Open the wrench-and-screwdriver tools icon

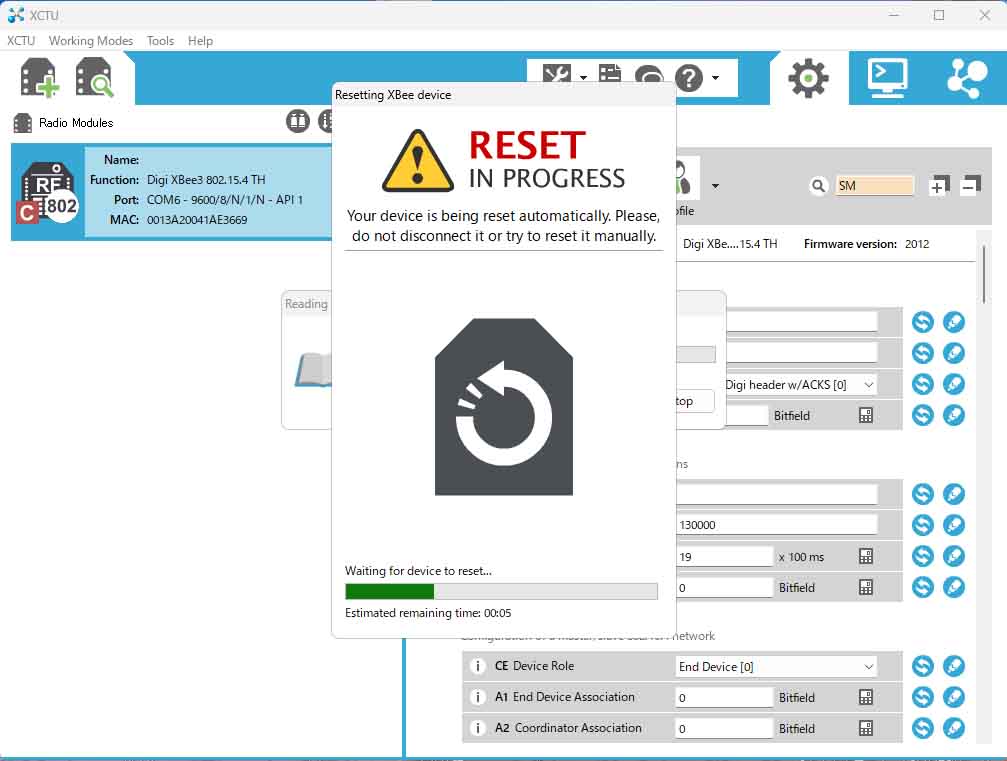tap(556, 76)
